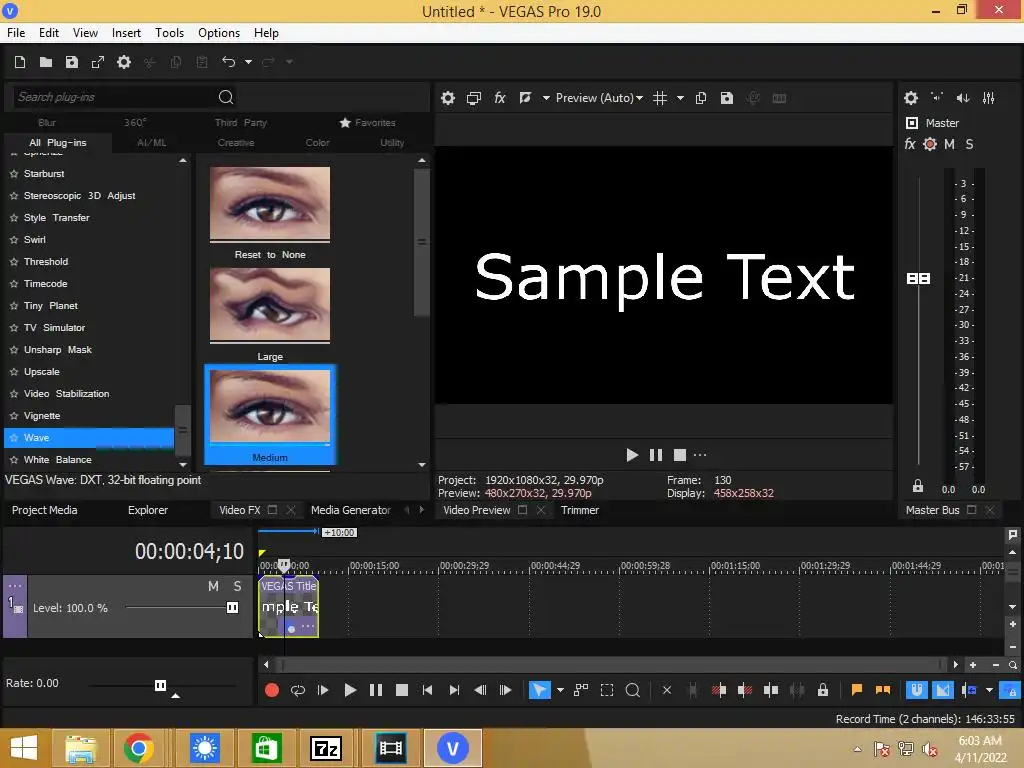Select the Color plug-in category
This screenshot has height=768, width=1024.
point(317,142)
